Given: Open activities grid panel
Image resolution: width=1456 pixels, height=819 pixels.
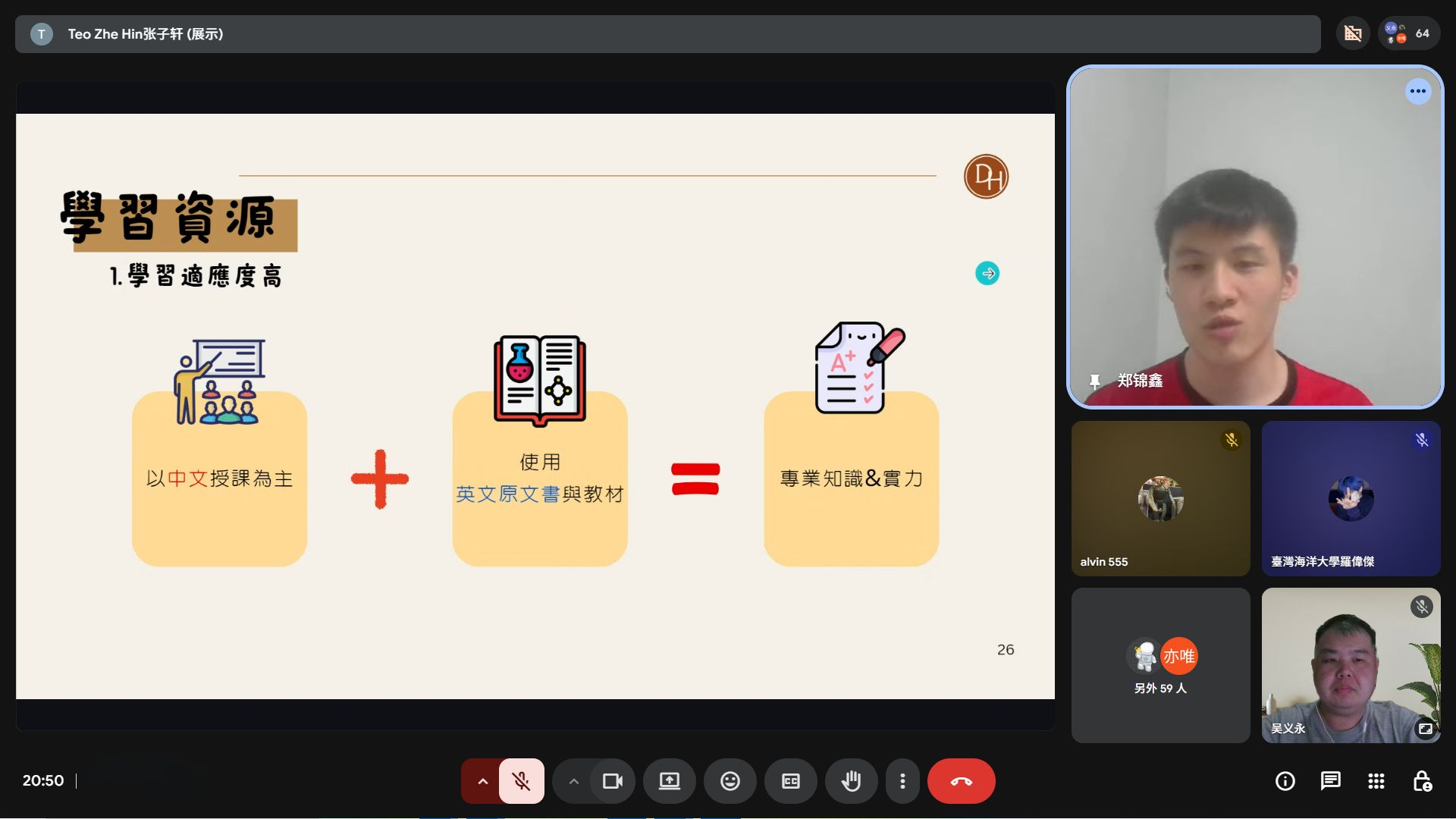Looking at the screenshot, I should tap(1376, 781).
